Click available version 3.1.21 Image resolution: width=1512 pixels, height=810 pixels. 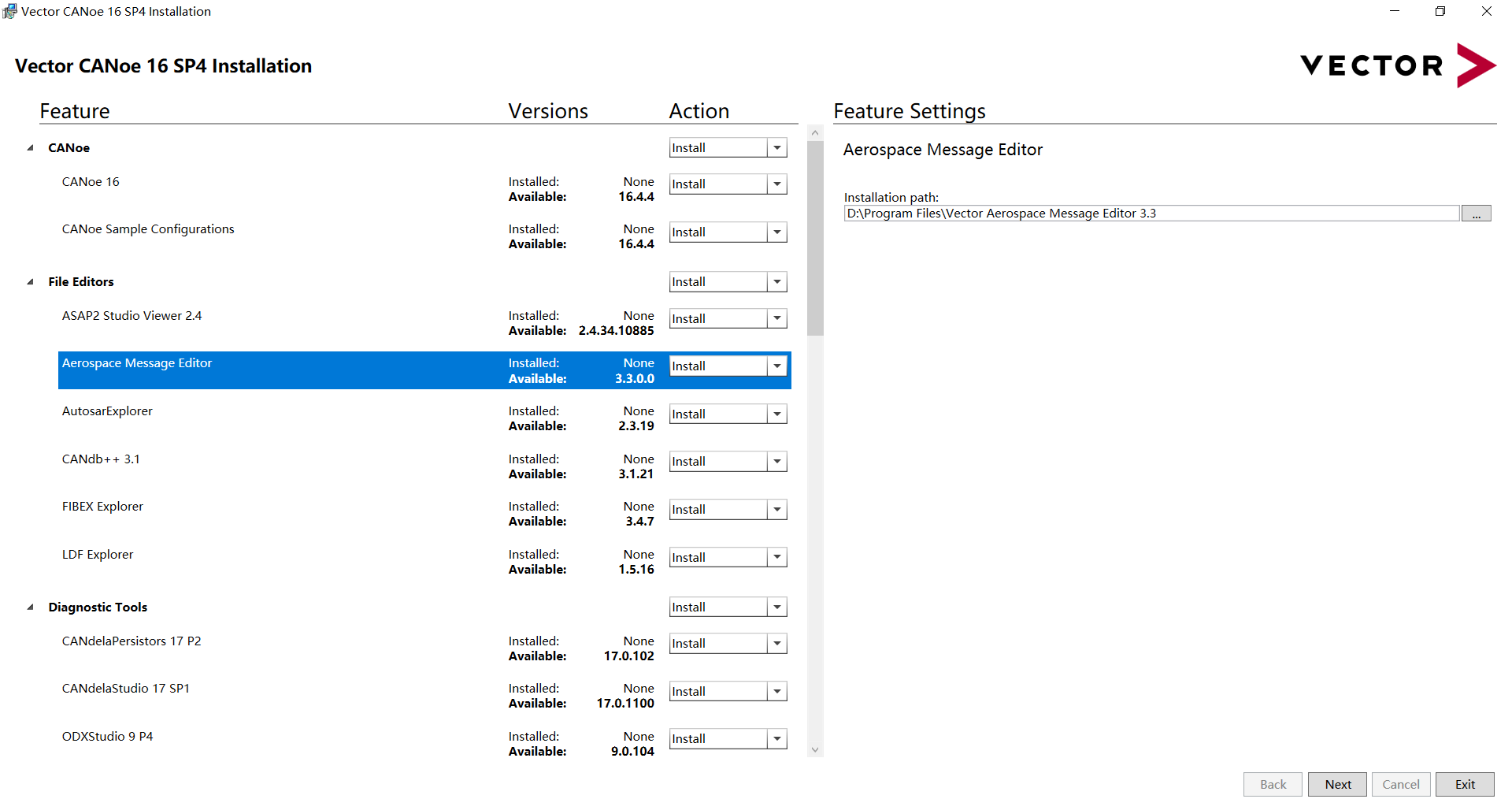pyautogui.click(x=636, y=474)
